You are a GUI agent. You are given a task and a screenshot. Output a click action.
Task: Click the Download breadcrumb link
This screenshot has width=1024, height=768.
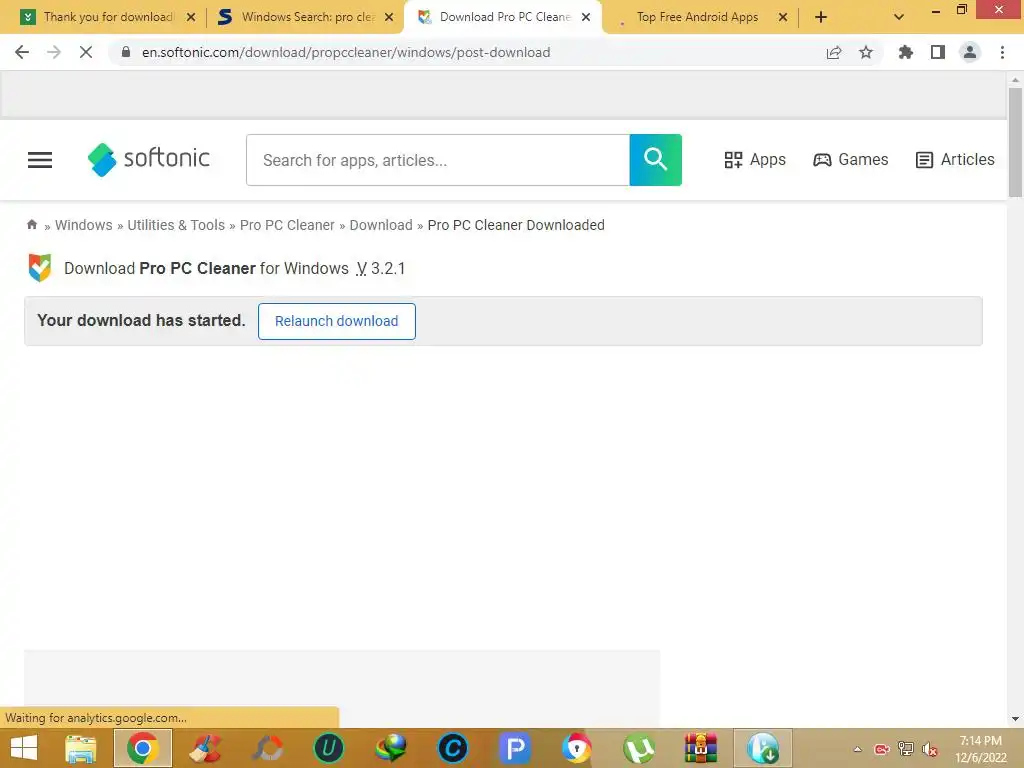click(x=381, y=225)
